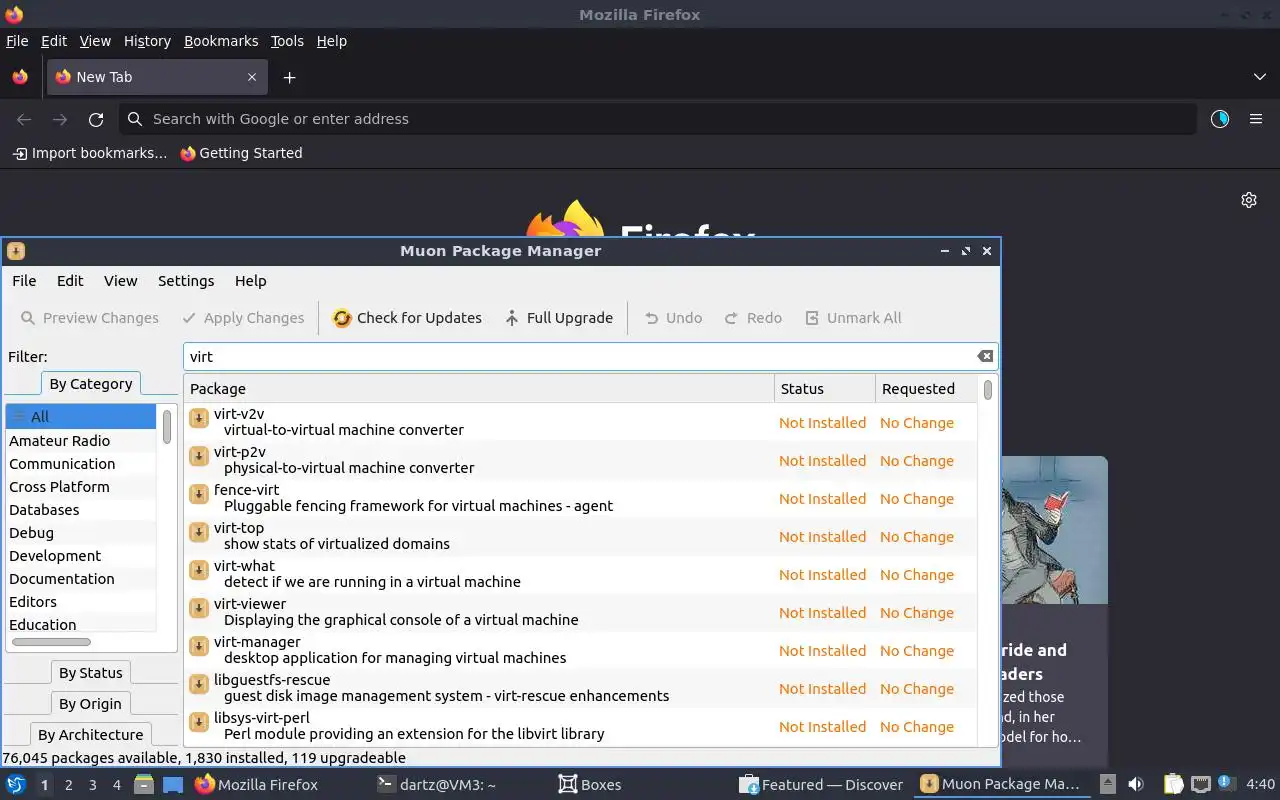This screenshot has height=800, width=1280.
Task: Click the package icon beside virt-what
Action: (x=199, y=570)
